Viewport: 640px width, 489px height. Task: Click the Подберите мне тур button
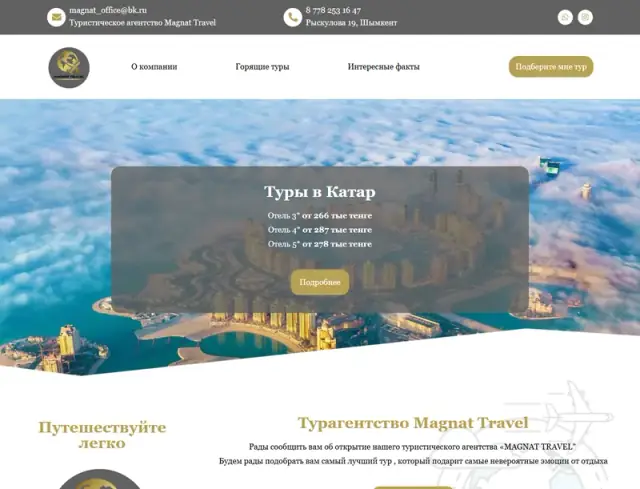551,67
